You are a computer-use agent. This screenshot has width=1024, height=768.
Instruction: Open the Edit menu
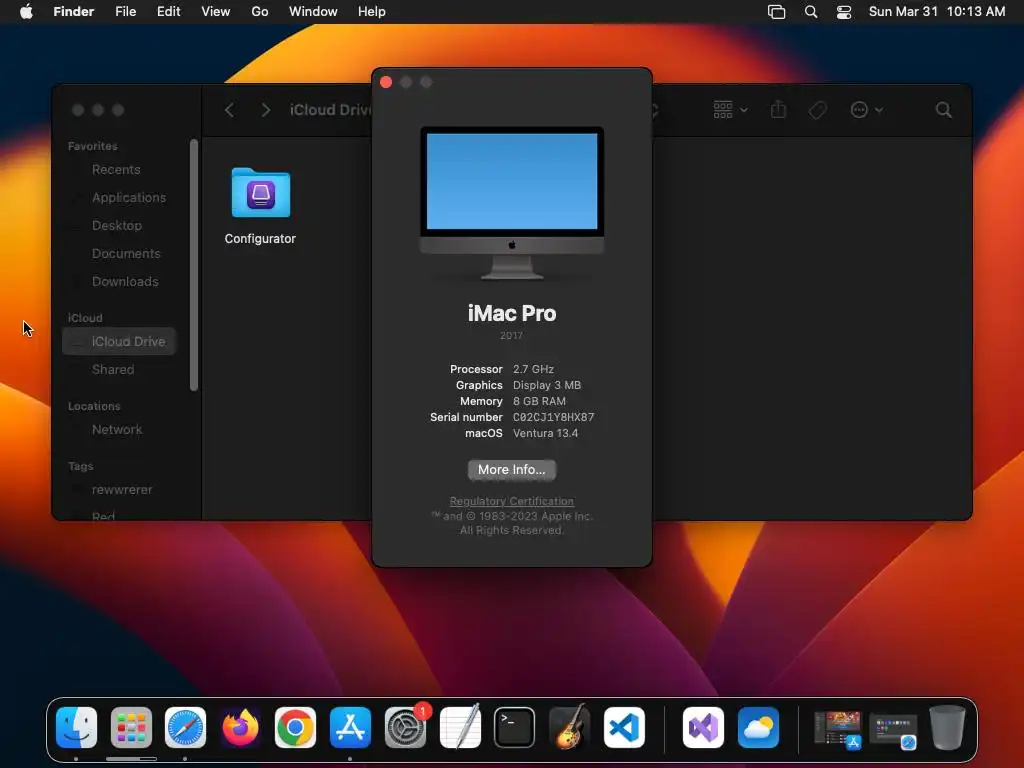click(x=168, y=12)
